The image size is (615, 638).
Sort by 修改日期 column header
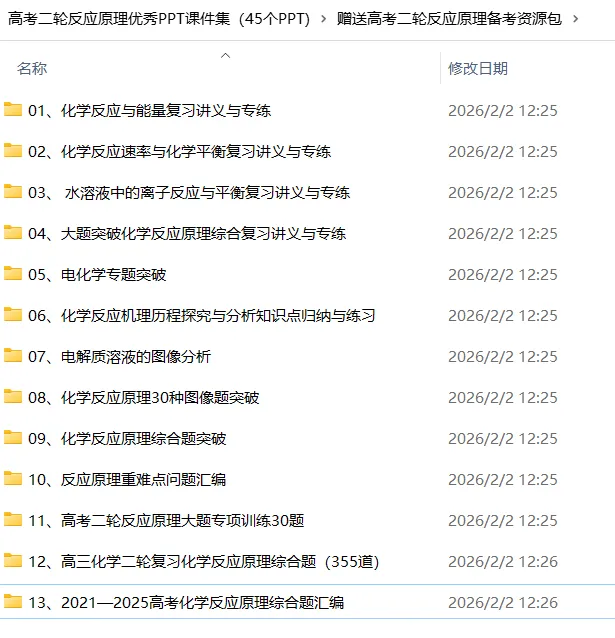pos(478,68)
